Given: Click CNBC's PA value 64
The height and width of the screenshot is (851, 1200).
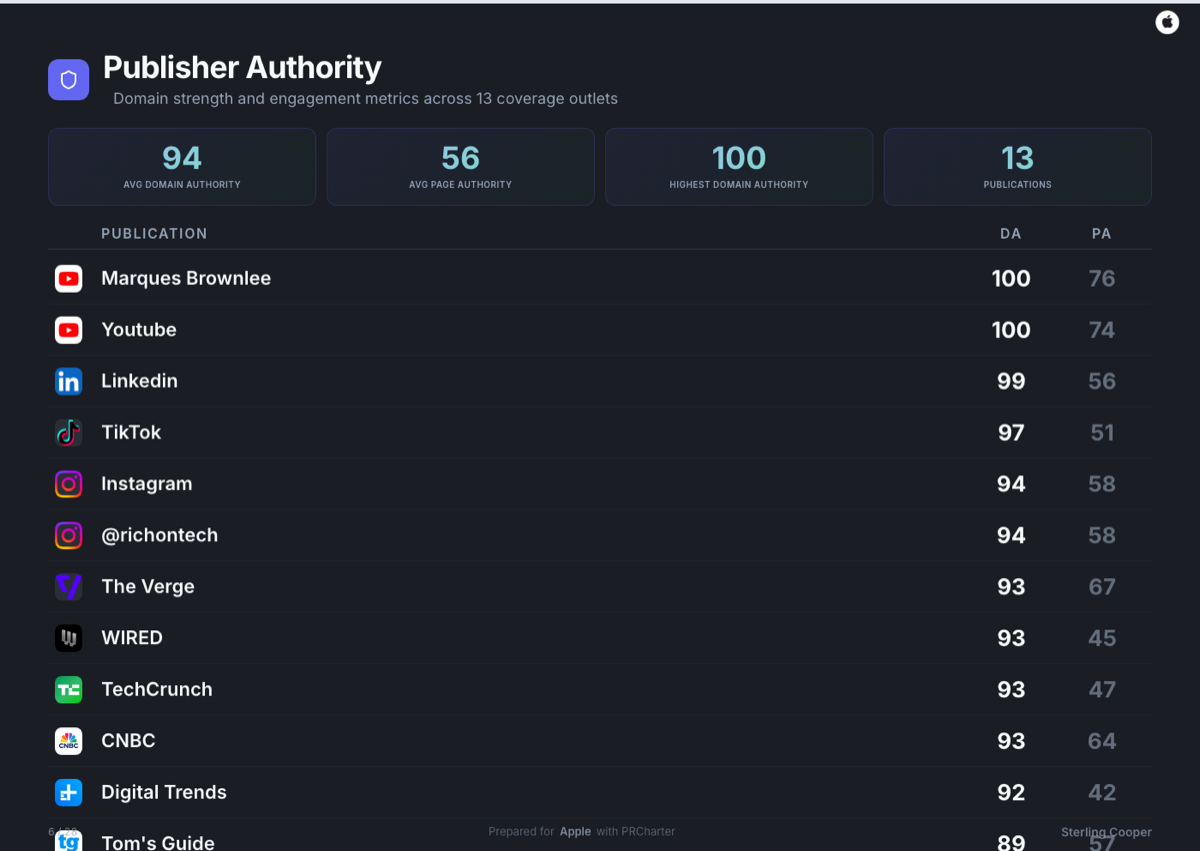Looking at the screenshot, I should pyautogui.click(x=1102, y=741).
